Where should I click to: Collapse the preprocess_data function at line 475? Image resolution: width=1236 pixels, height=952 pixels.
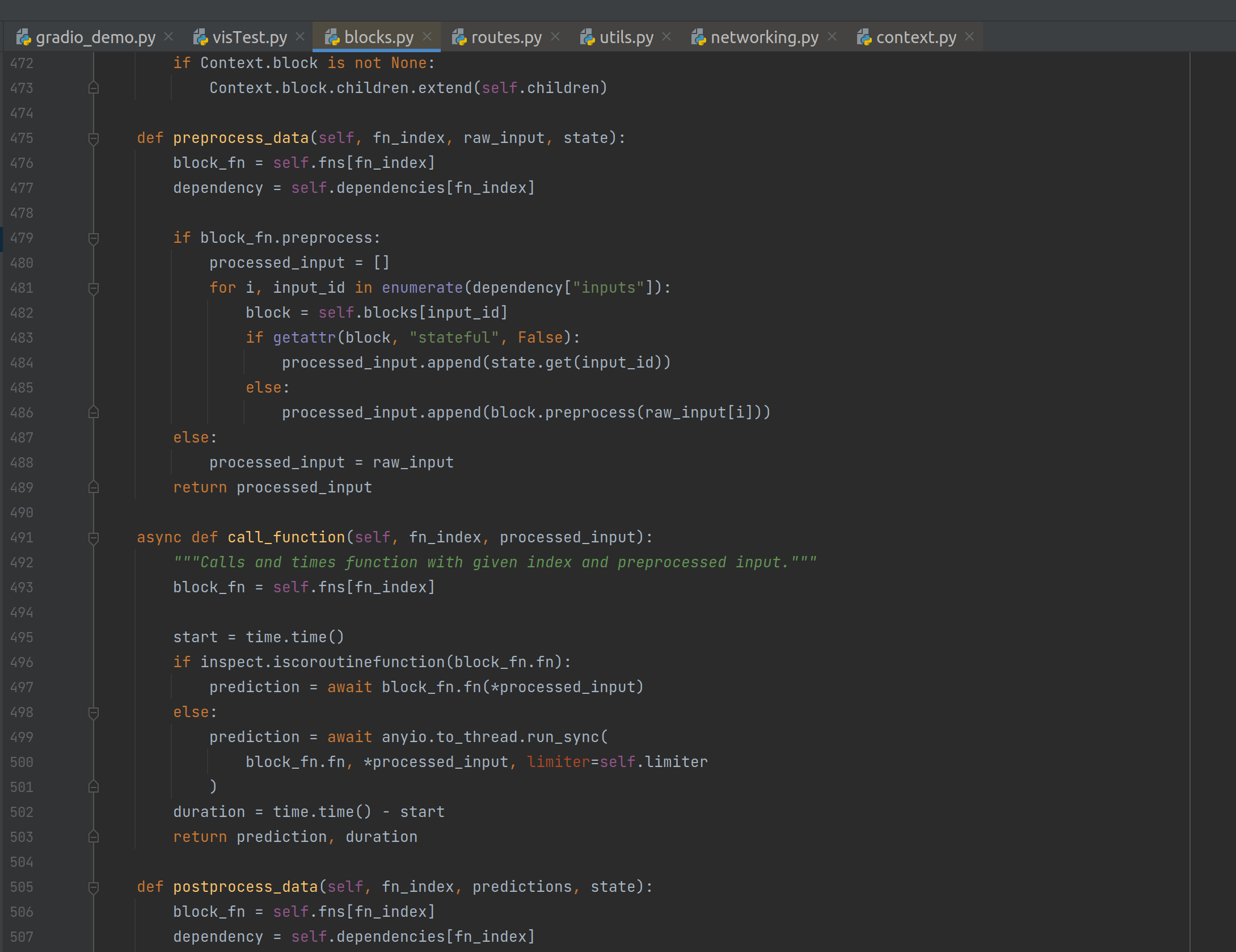point(94,138)
